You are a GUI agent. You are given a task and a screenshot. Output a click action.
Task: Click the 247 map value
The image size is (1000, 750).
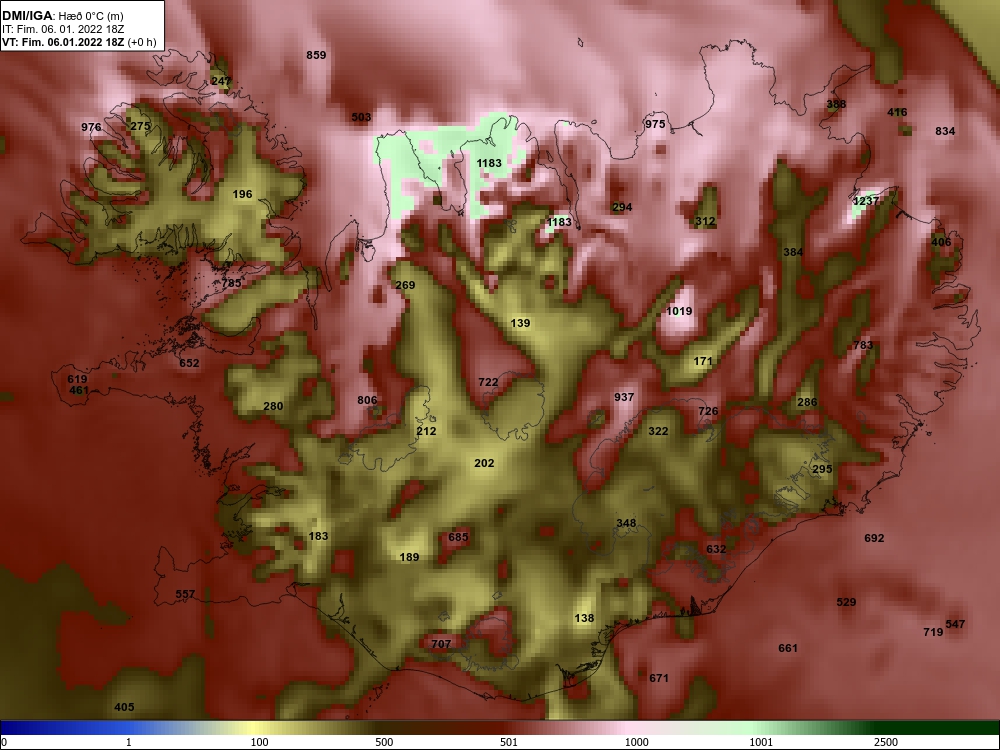coord(221,81)
